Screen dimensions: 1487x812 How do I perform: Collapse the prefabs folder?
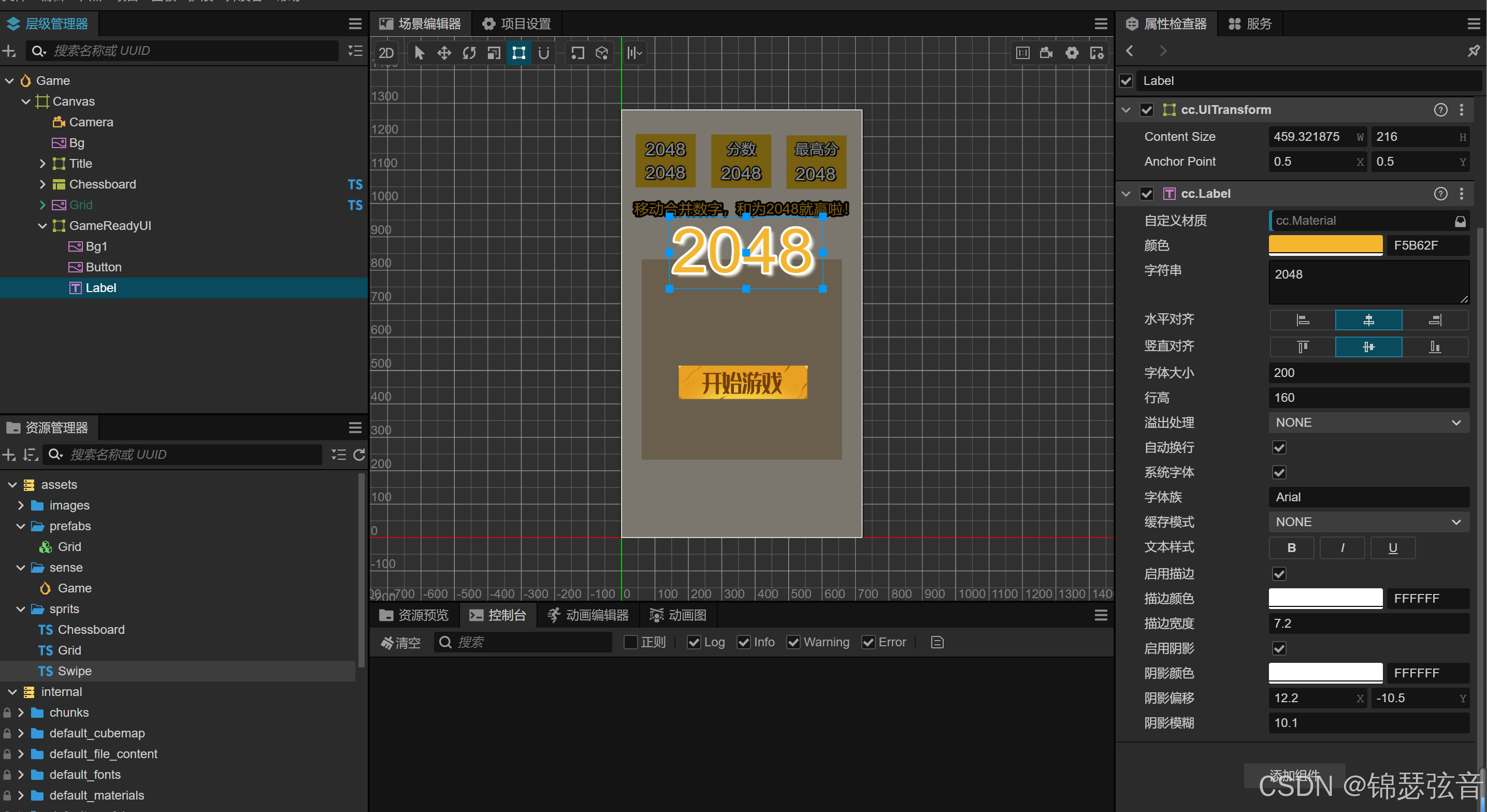click(x=21, y=526)
